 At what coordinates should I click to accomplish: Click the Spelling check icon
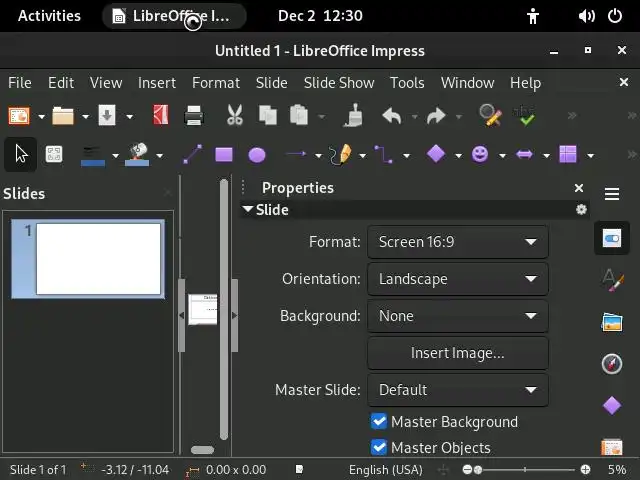point(525,116)
